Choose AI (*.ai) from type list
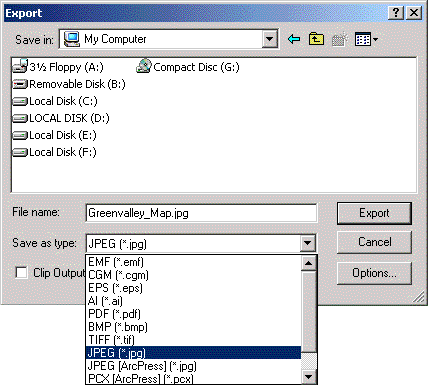The image size is (428, 385). [x=193, y=301]
